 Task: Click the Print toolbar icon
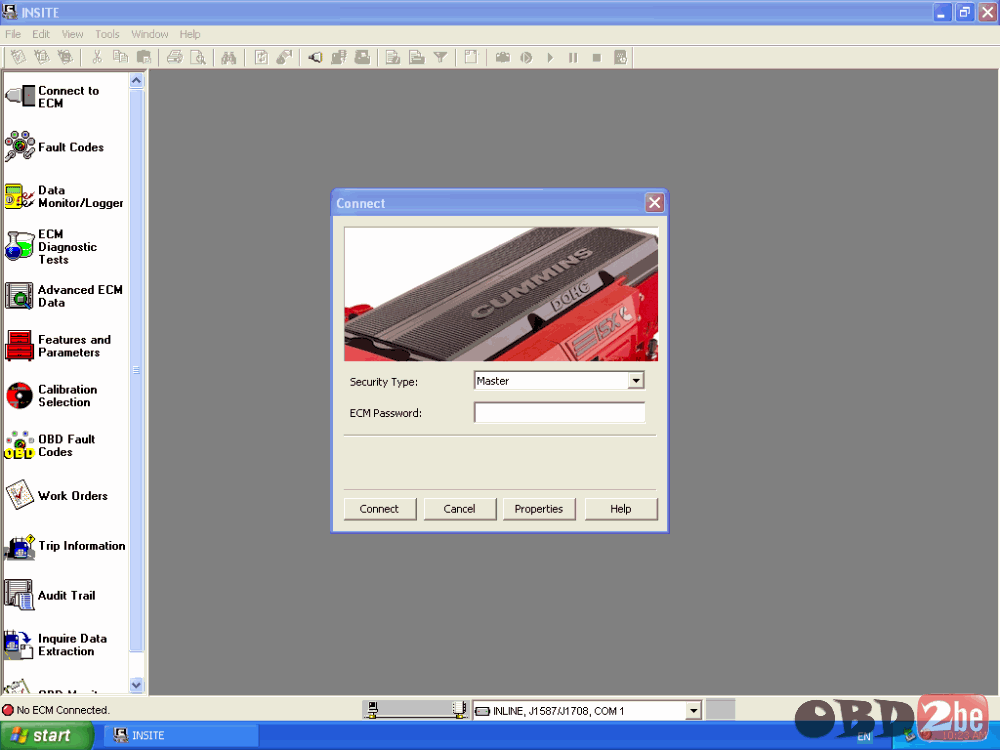[174, 57]
